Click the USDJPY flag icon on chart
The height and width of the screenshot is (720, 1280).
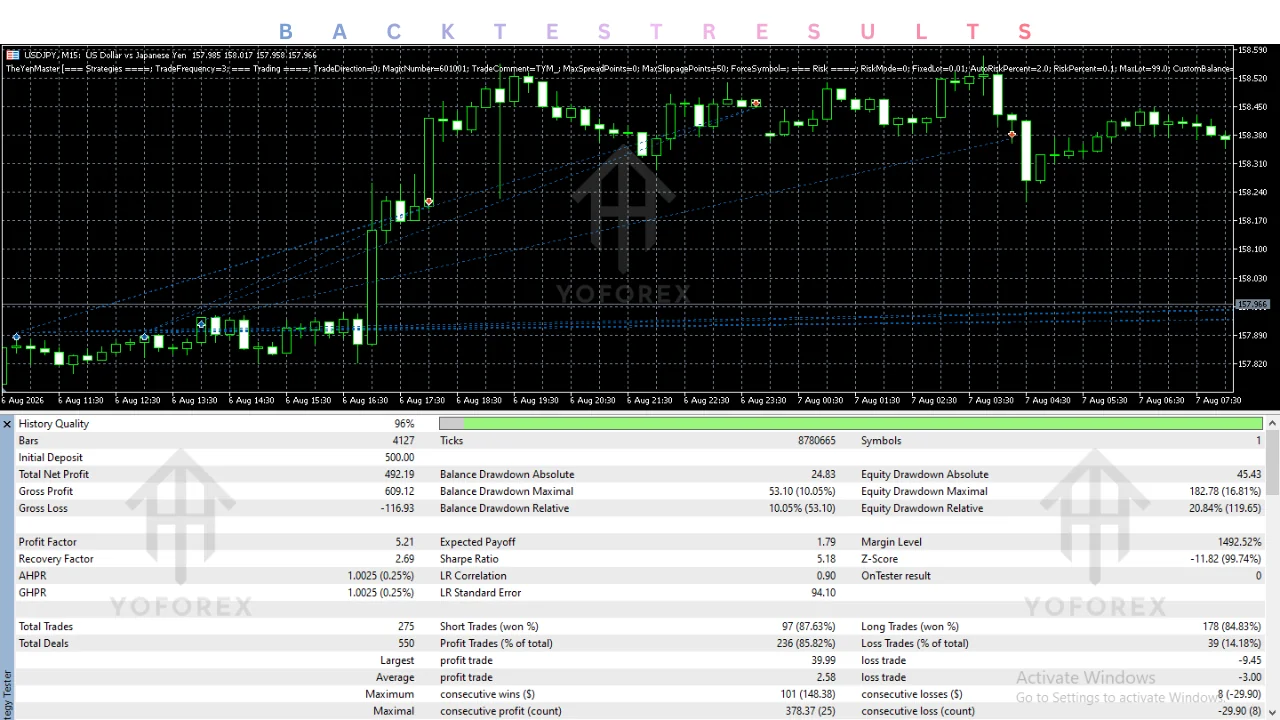(x=12, y=55)
